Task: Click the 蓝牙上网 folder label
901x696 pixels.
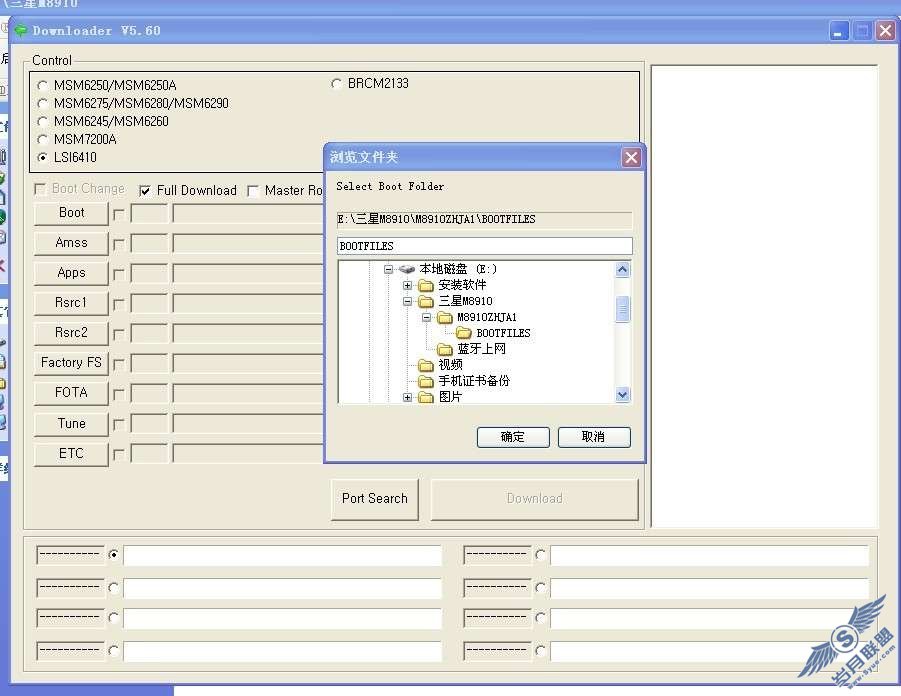Action: point(482,349)
